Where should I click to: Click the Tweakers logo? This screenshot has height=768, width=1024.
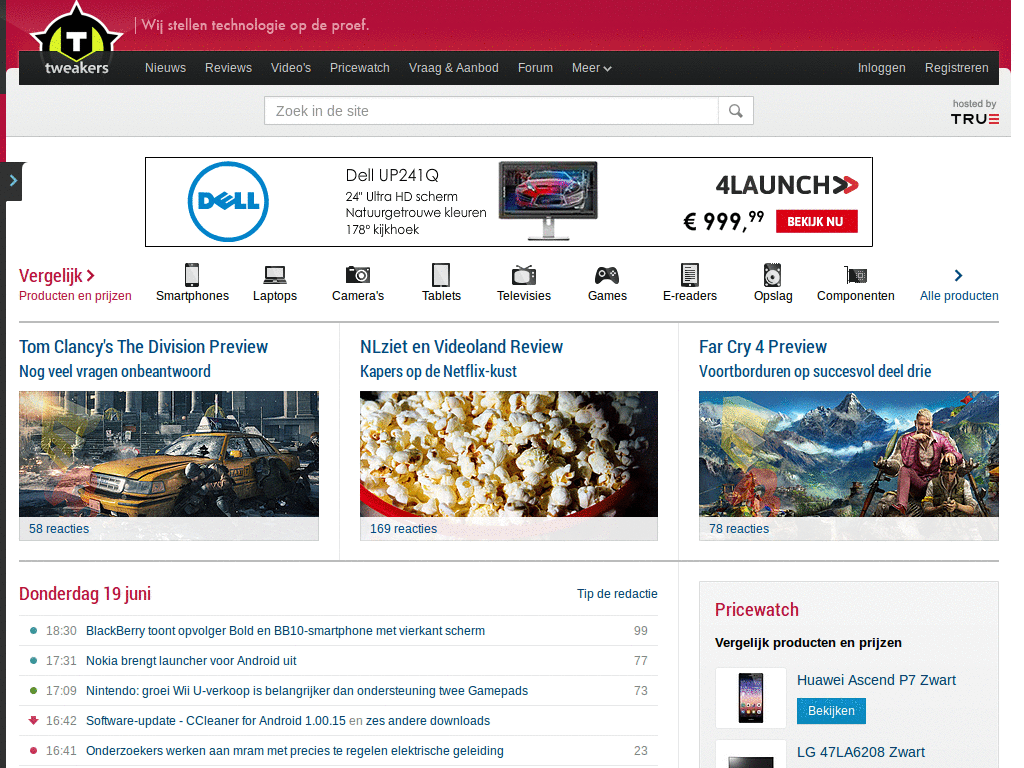pos(76,39)
